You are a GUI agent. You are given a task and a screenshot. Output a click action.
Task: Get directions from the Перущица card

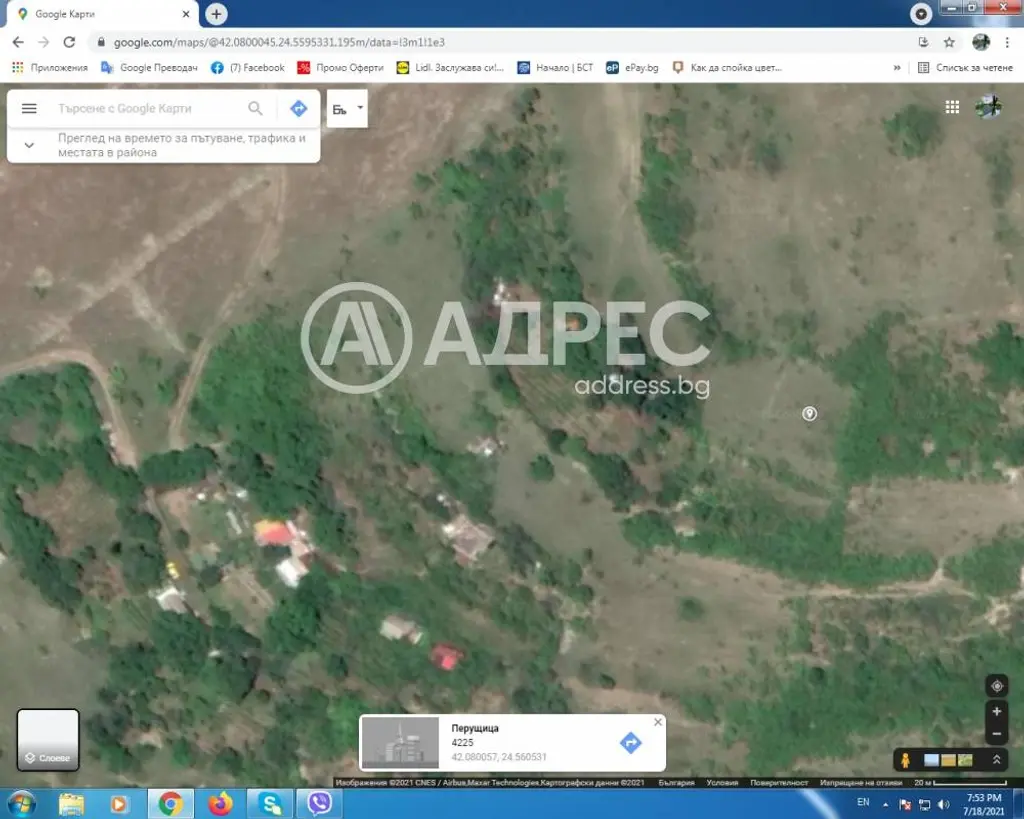(630, 743)
